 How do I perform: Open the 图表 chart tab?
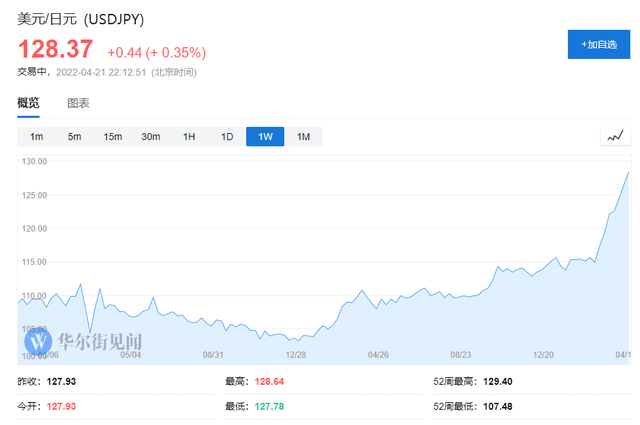(78, 103)
